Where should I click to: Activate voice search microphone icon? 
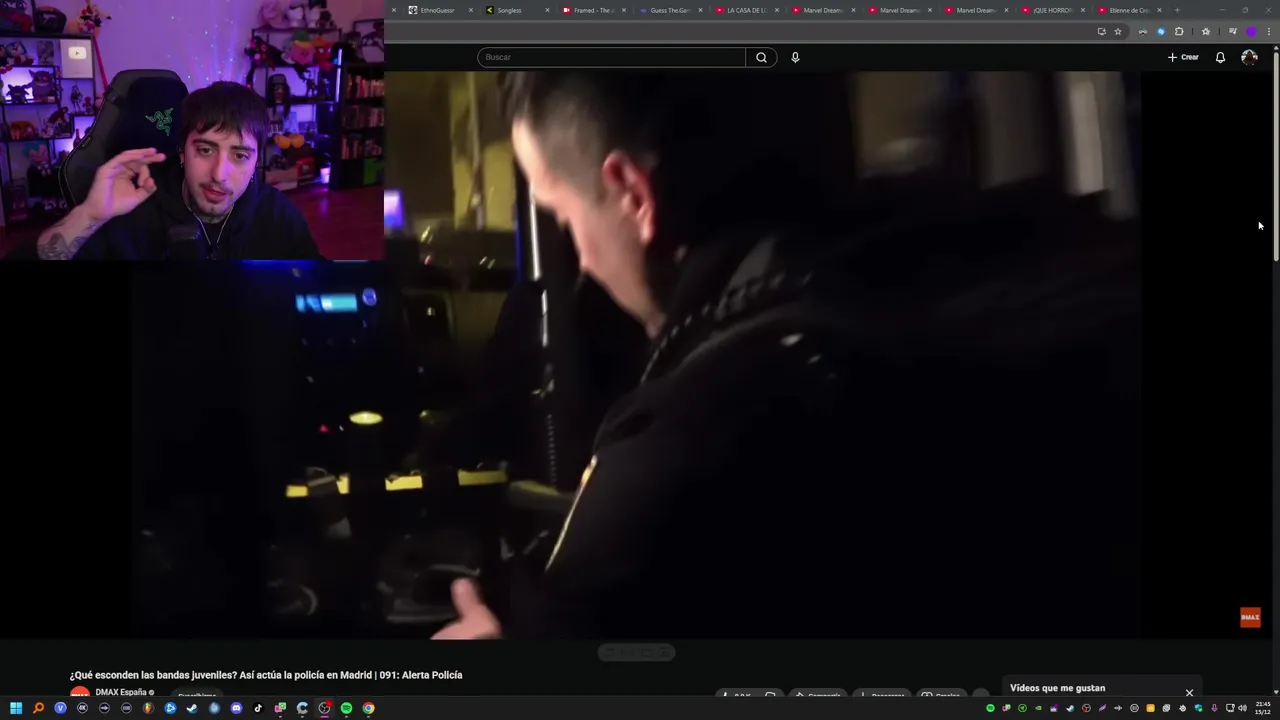point(795,57)
